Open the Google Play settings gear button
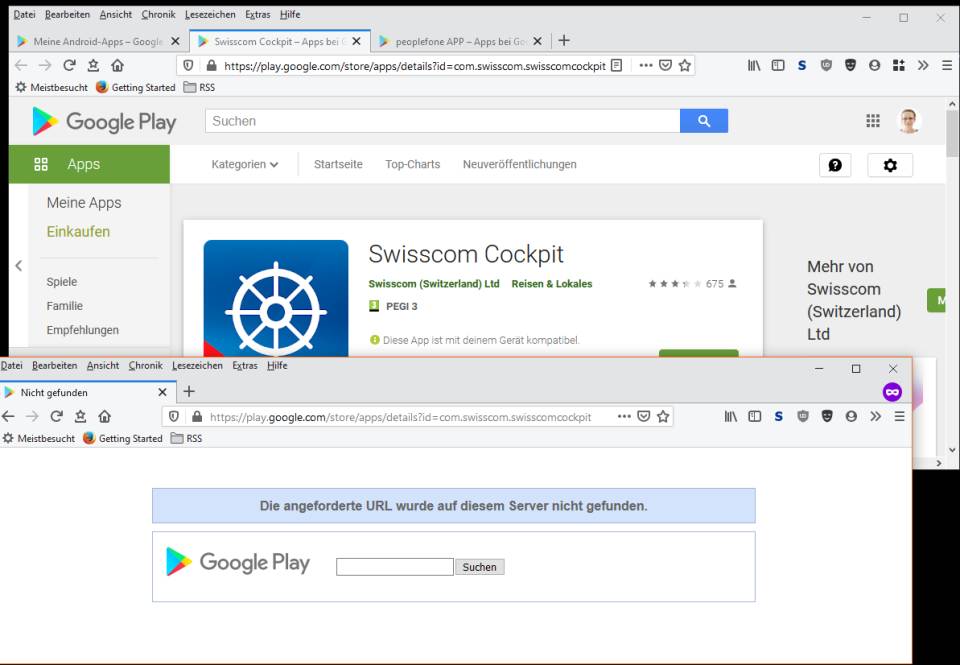Viewport: 960px width, 665px height. [x=890, y=165]
